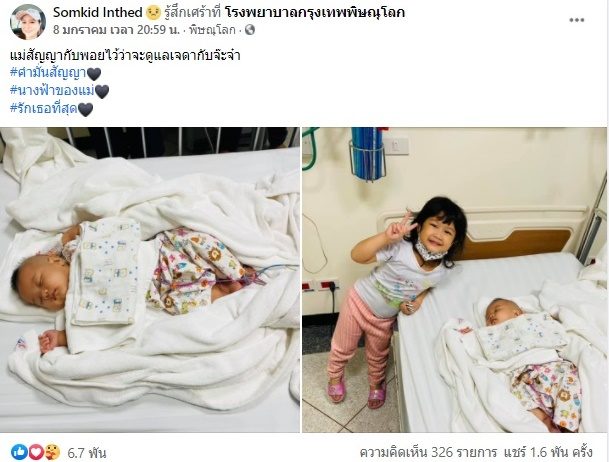The width and height of the screenshot is (609, 462).
Task: Click the blue Like reaction icon
Action: tap(19, 452)
